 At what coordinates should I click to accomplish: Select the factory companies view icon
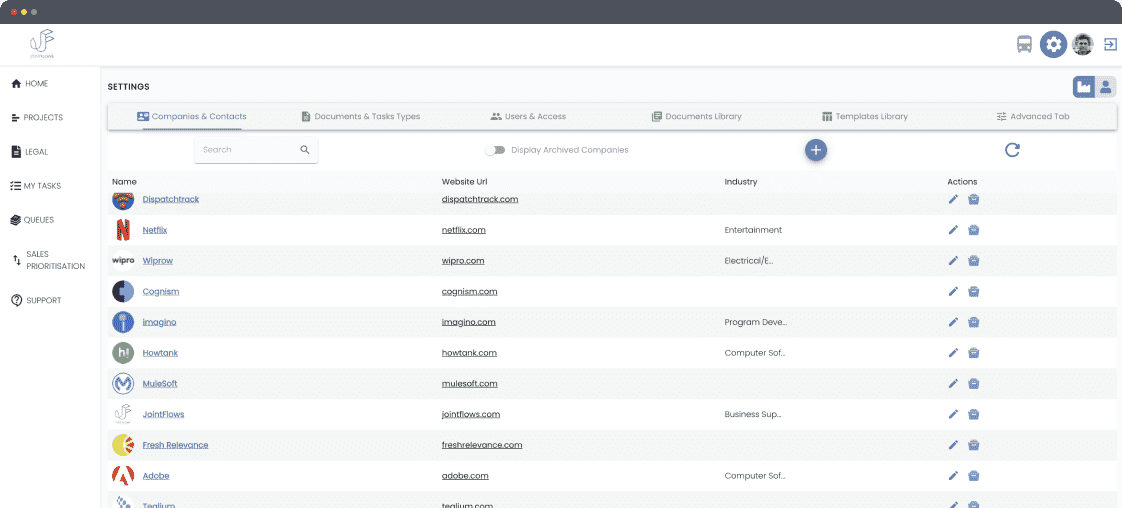click(x=1084, y=87)
